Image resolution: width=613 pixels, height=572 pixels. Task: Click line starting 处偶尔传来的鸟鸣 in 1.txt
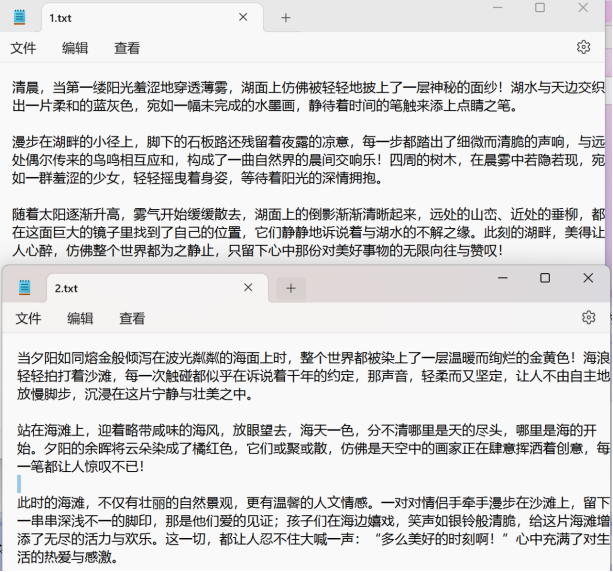(308, 160)
